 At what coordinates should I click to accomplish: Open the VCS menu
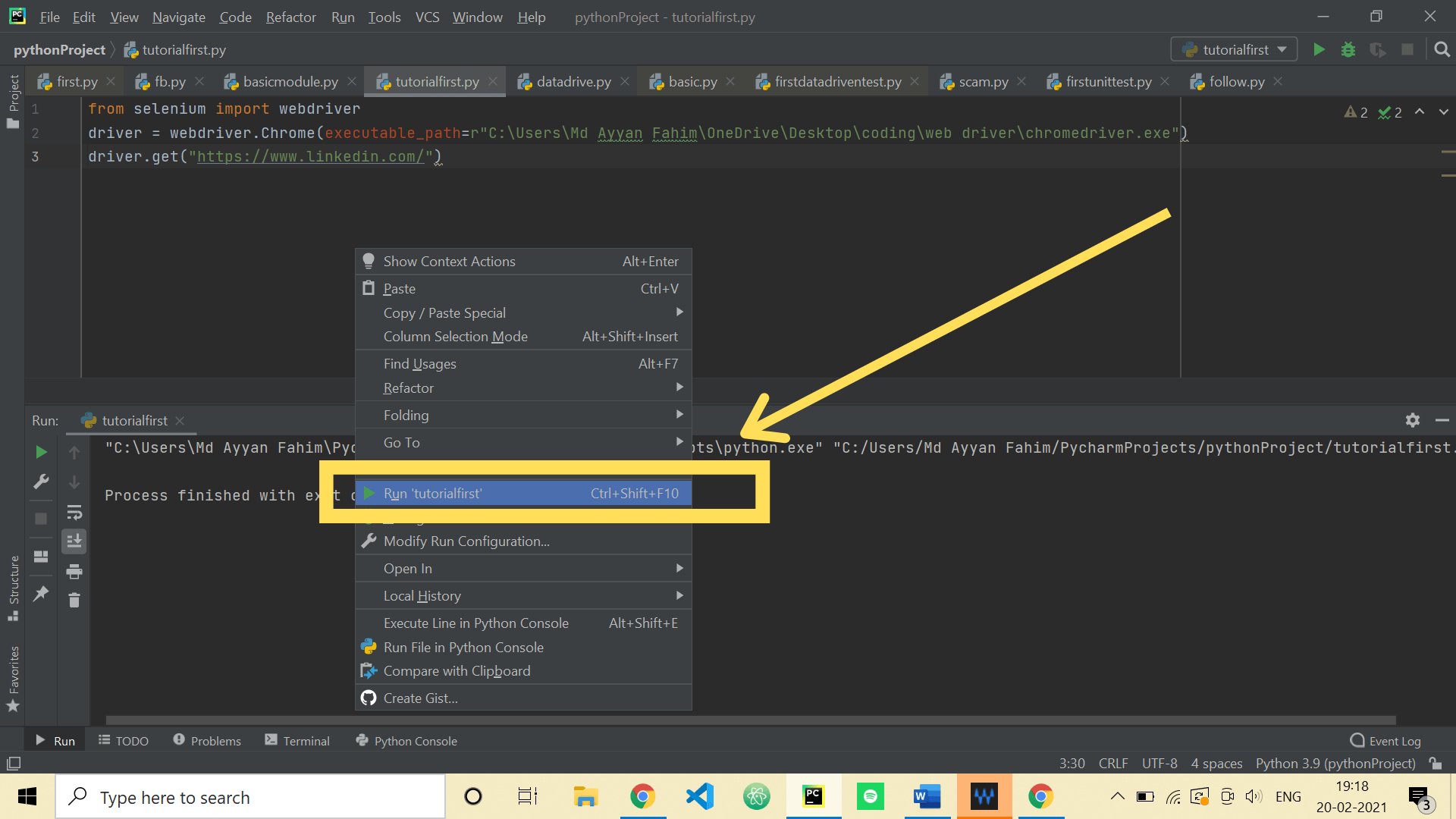pyautogui.click(x=426, y=17)
